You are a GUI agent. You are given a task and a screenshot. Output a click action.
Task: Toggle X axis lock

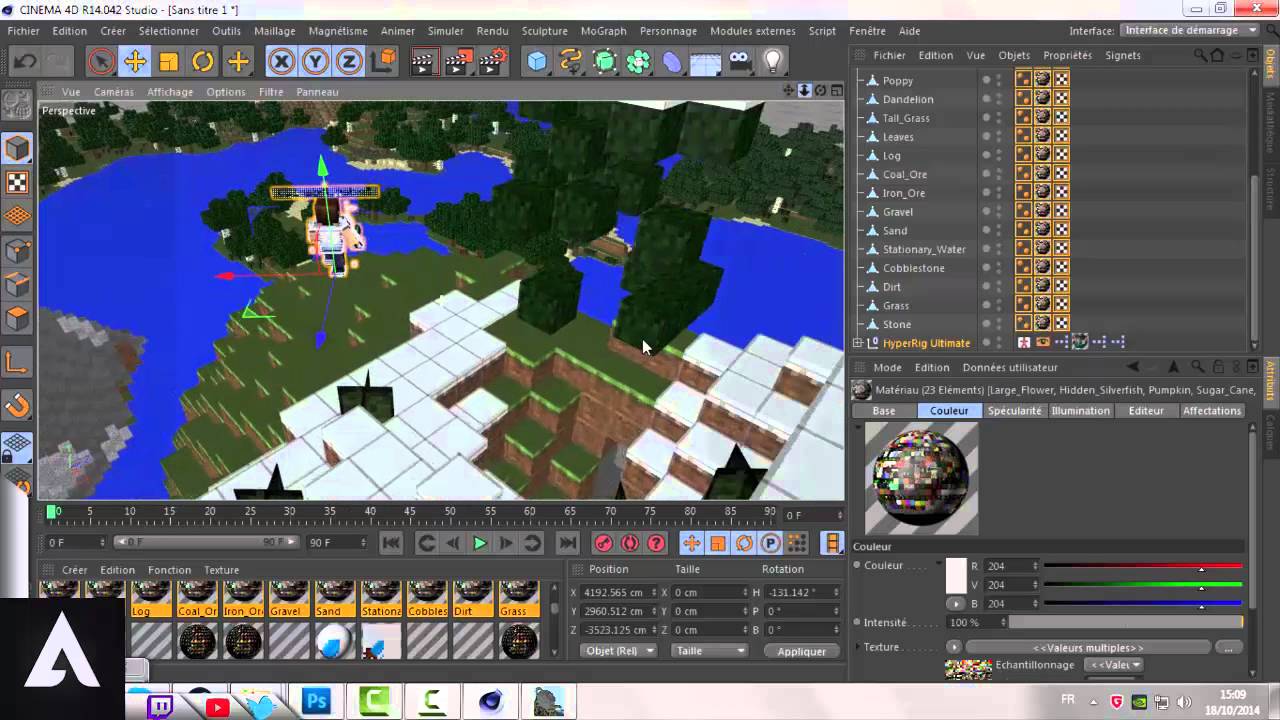[x=281, y=62]
